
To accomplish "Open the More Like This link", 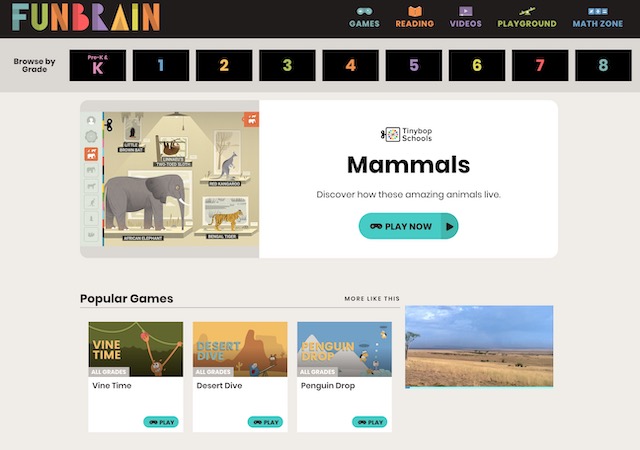I will coord(372,299).
